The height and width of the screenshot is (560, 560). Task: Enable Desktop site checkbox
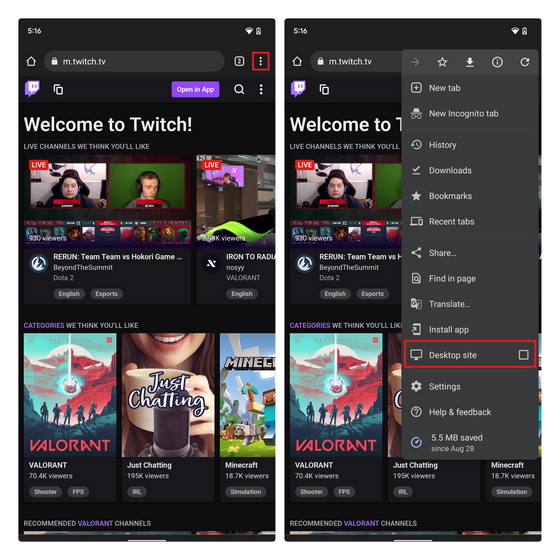pos(524,355)
